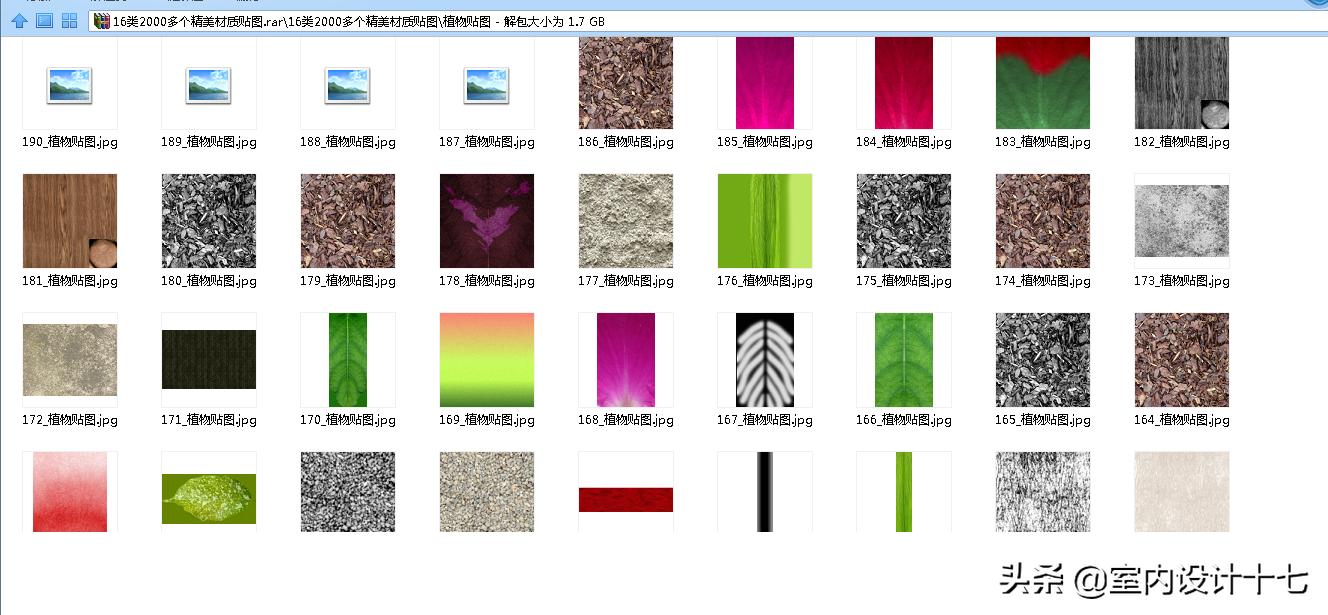The height and width of the screenshot is (615, 1328).
Task: Select the wood texture 181_植物贴图.jpg
Action: coord(69,221)
